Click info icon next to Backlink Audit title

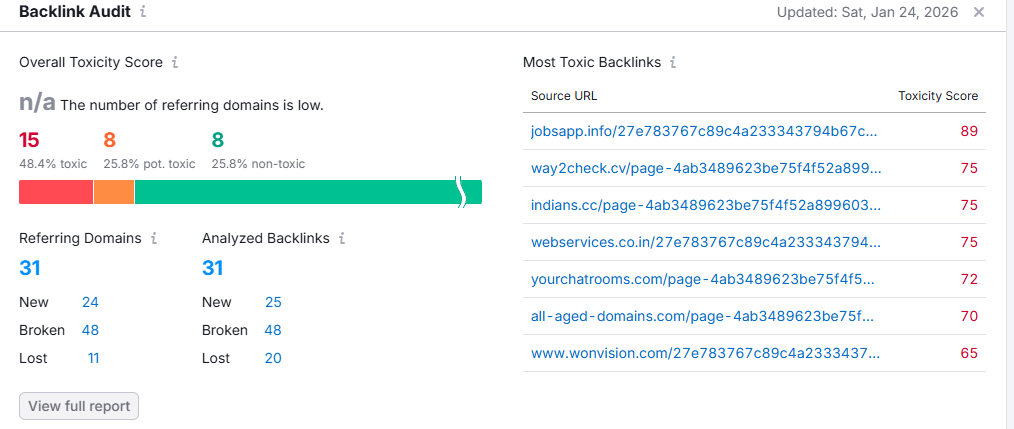[143, 12]
